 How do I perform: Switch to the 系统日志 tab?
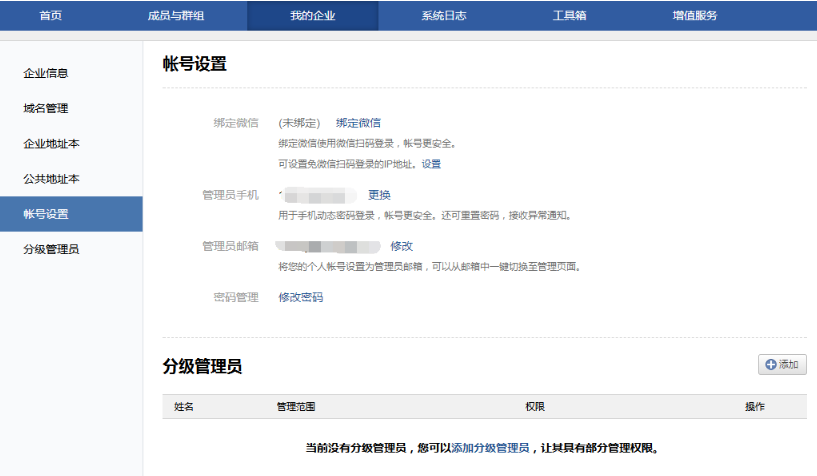pyautogui.click(x=444, y=15)
